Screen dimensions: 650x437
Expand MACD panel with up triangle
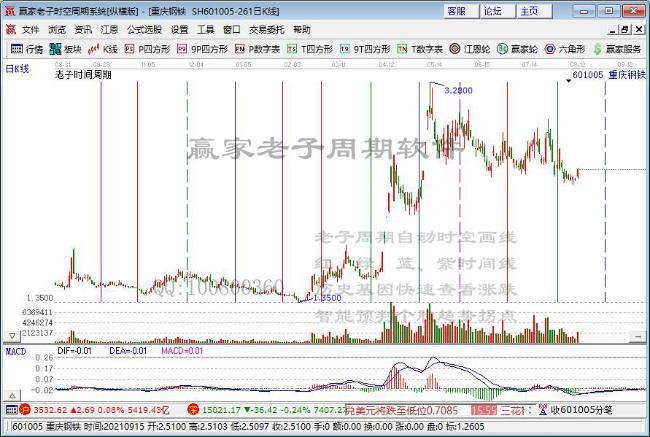click(12, 396)
